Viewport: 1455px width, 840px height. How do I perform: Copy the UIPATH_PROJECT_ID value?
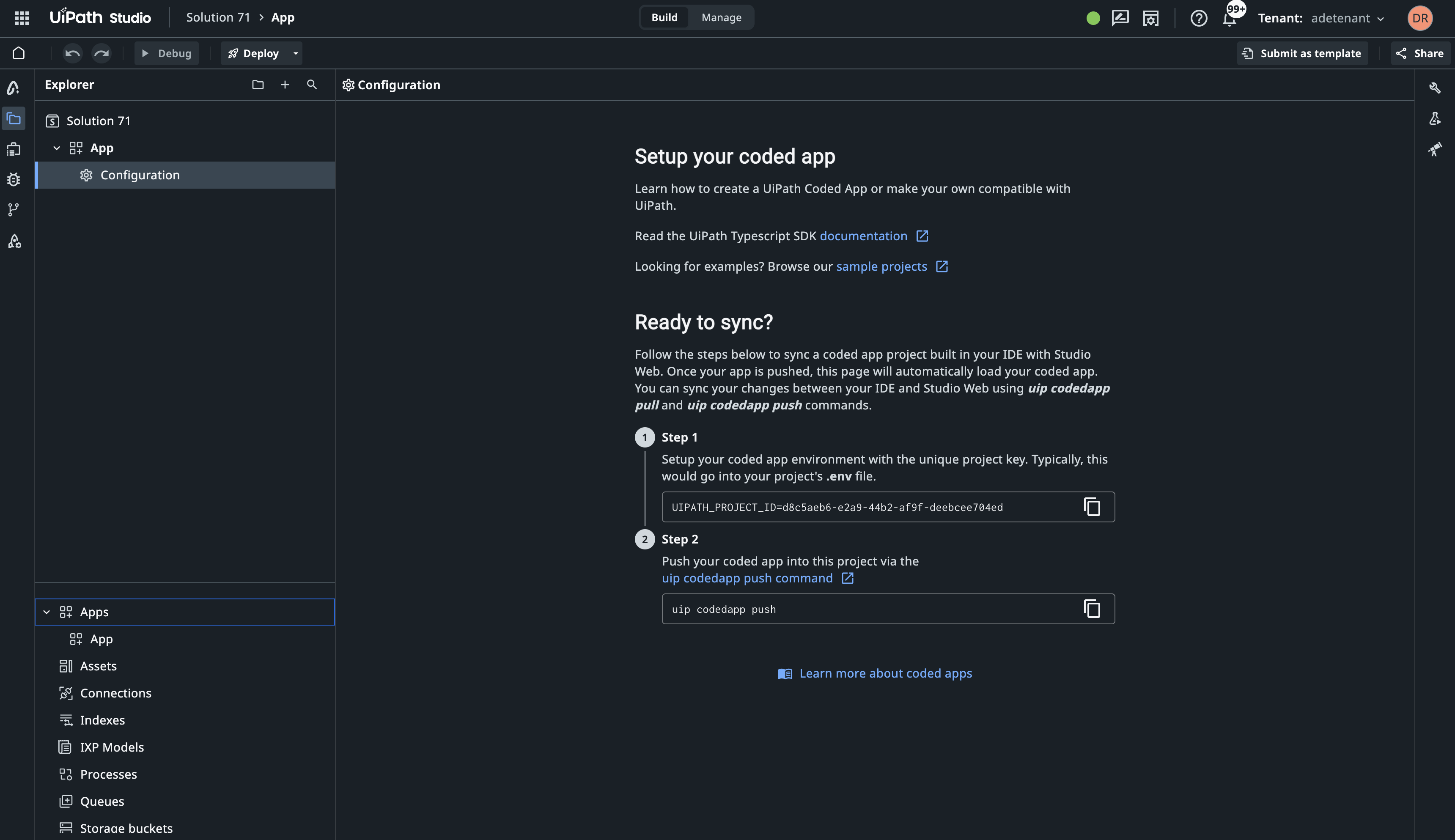pos(1092,507)
